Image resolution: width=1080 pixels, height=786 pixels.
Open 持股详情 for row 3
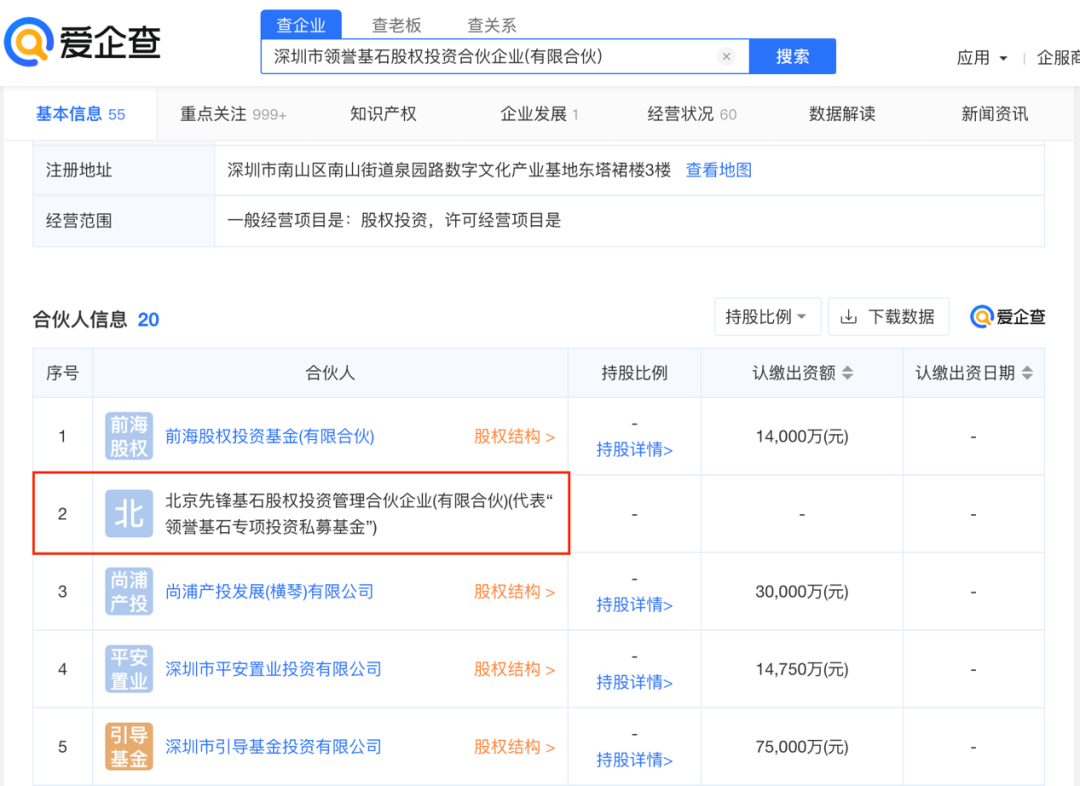[634, 605]
